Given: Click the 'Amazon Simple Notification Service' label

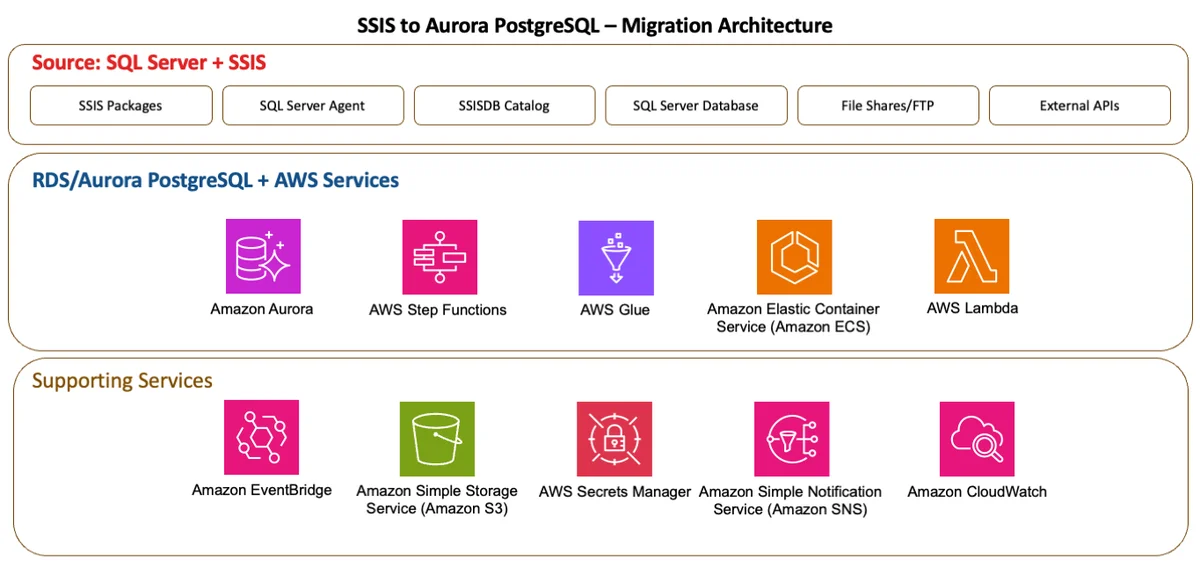Looking at the screenshot, I should point(791,500).
